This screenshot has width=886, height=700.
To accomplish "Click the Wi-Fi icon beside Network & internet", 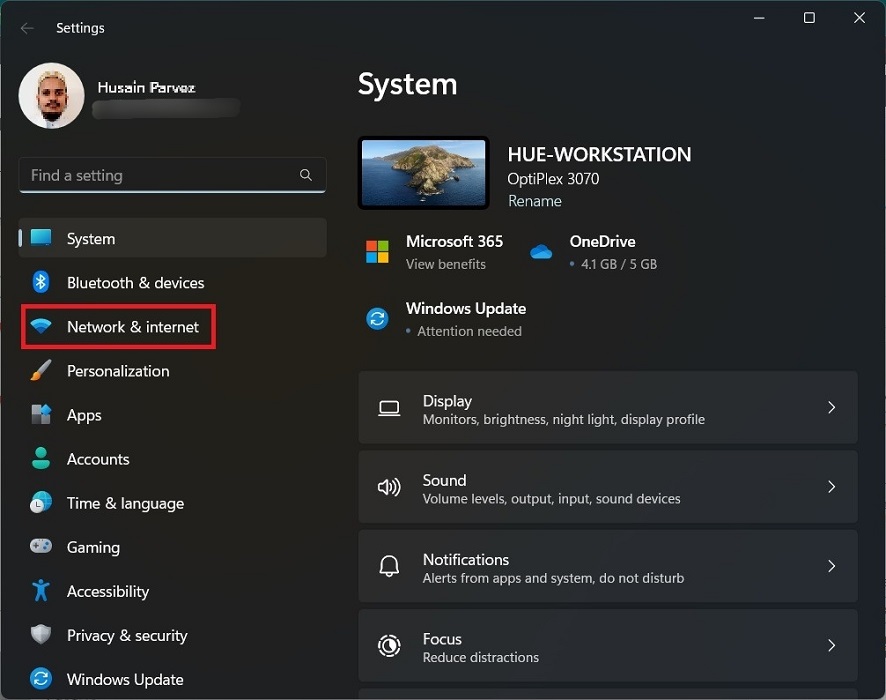I will point(40,327).
